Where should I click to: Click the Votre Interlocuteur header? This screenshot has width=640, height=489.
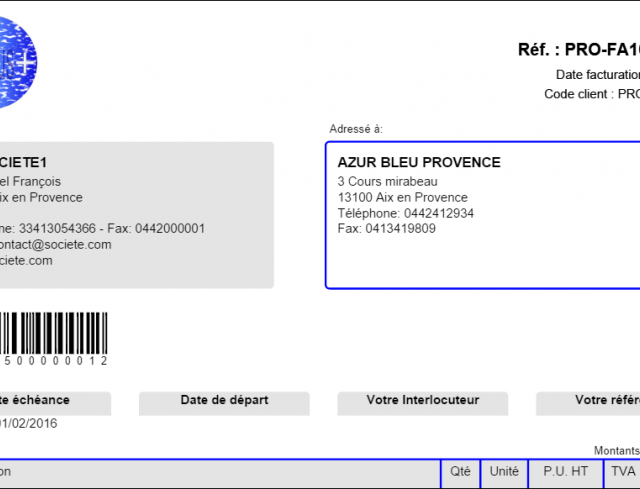[422, 400]
